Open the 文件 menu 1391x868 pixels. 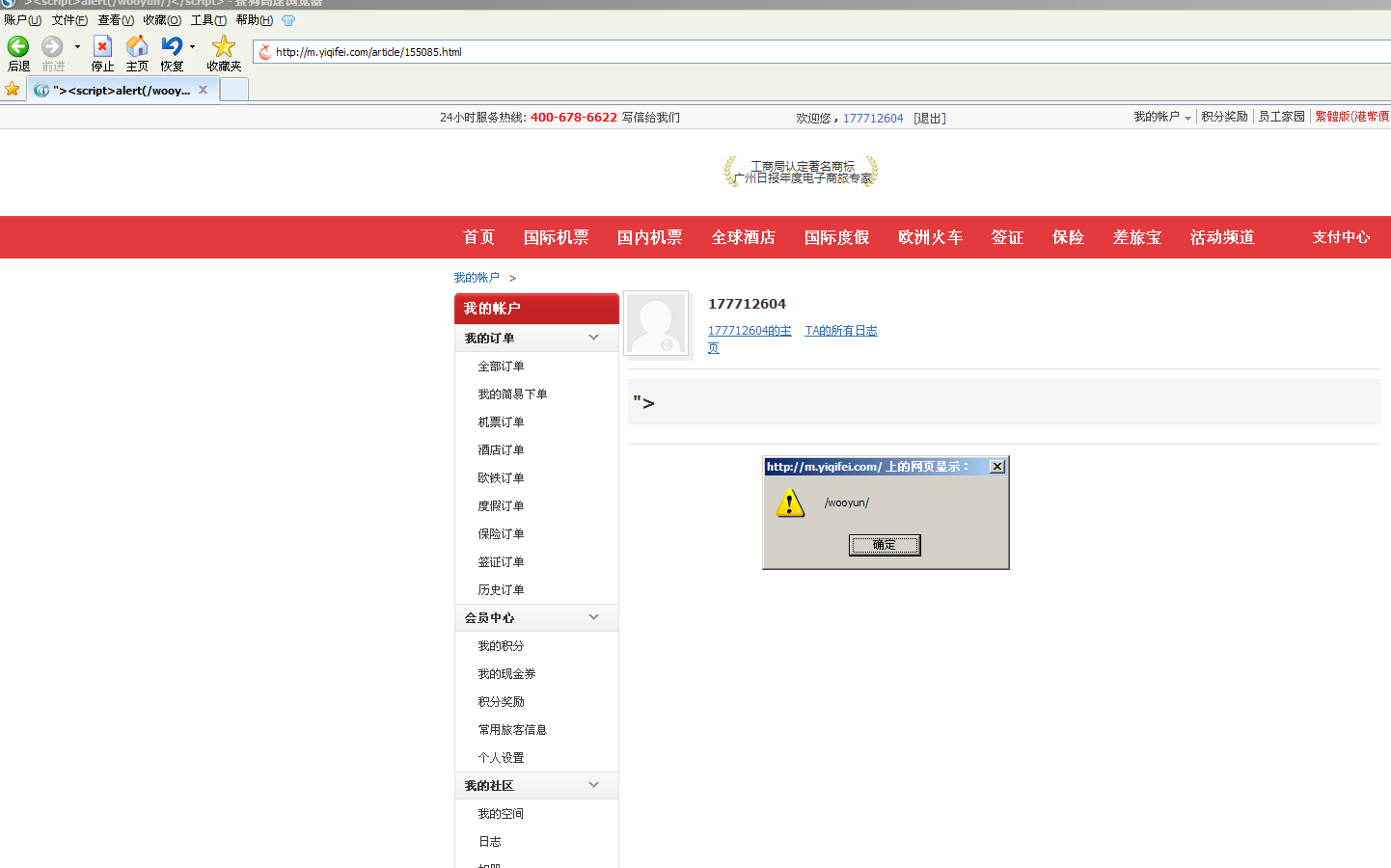point(69,20)
